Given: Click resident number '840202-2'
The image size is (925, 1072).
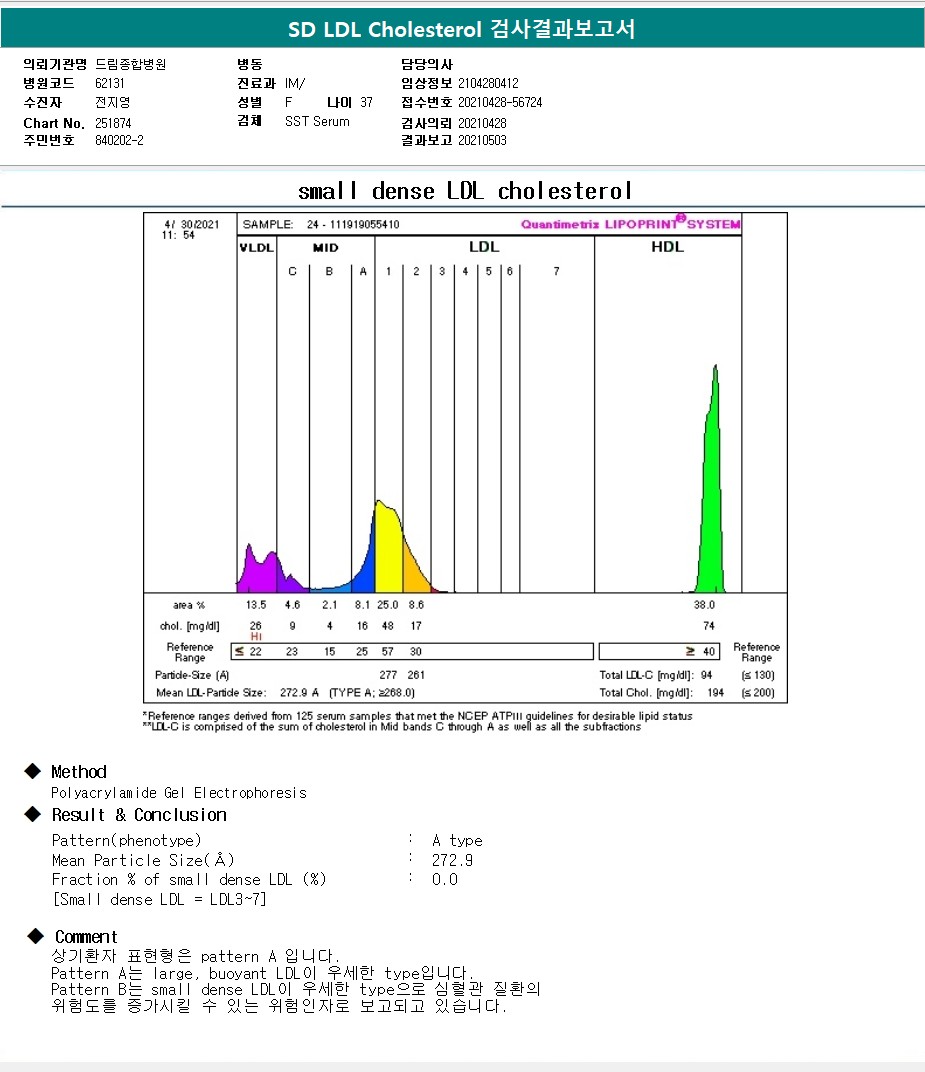Looking at the screenshot, I should tap(119, 140).
